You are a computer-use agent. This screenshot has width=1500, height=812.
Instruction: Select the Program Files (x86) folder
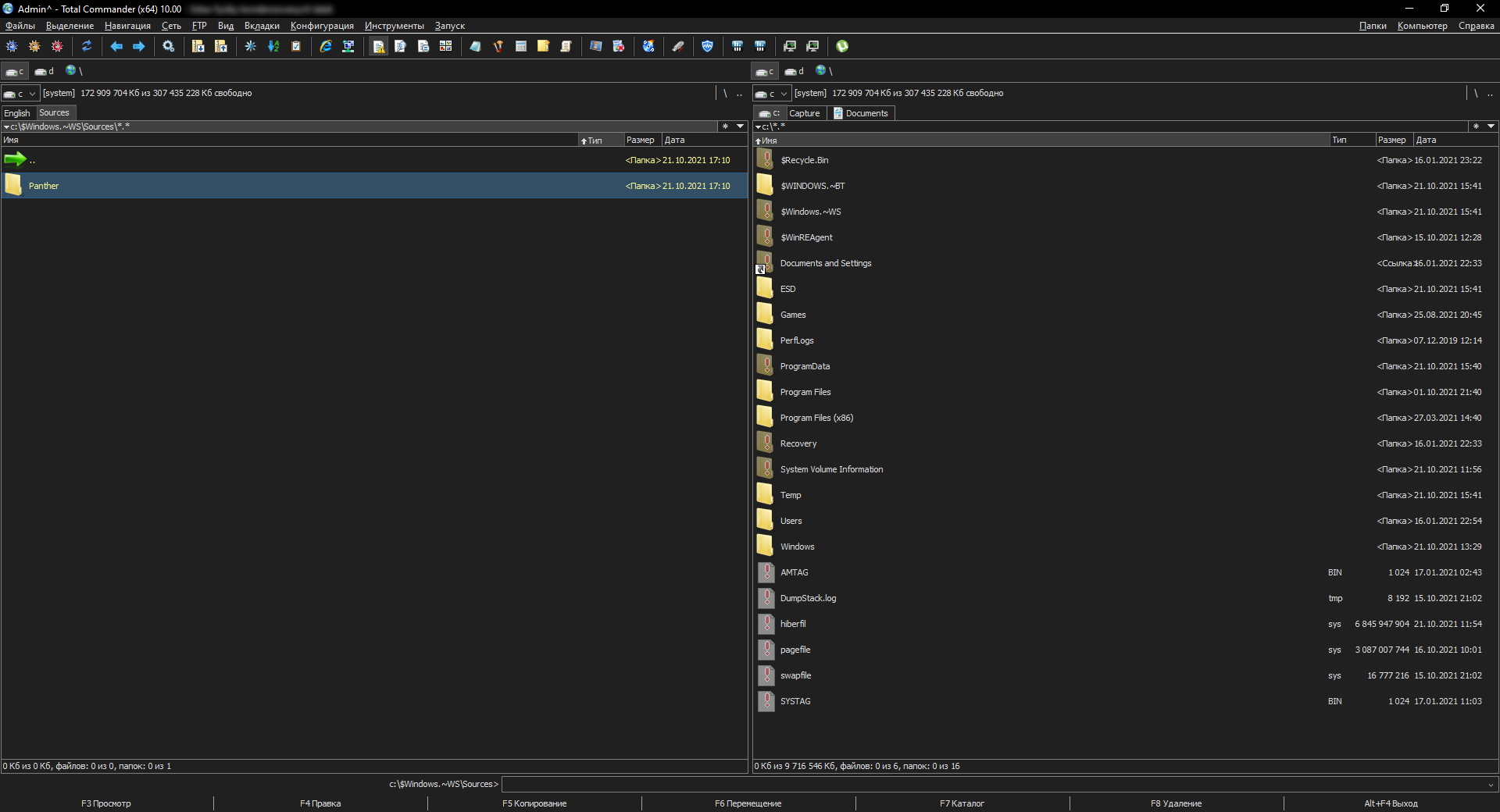[1125, 418]
